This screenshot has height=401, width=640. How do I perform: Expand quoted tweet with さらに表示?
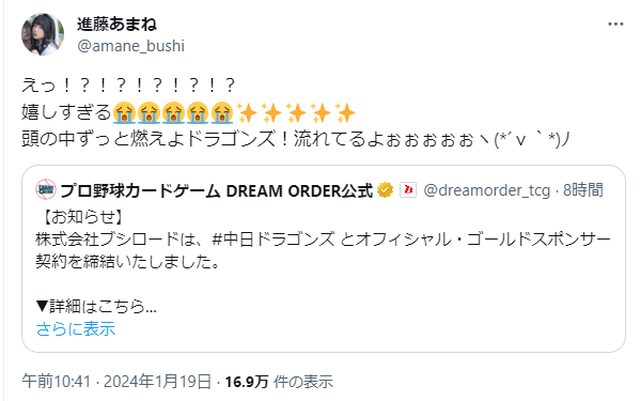point(76,329)
